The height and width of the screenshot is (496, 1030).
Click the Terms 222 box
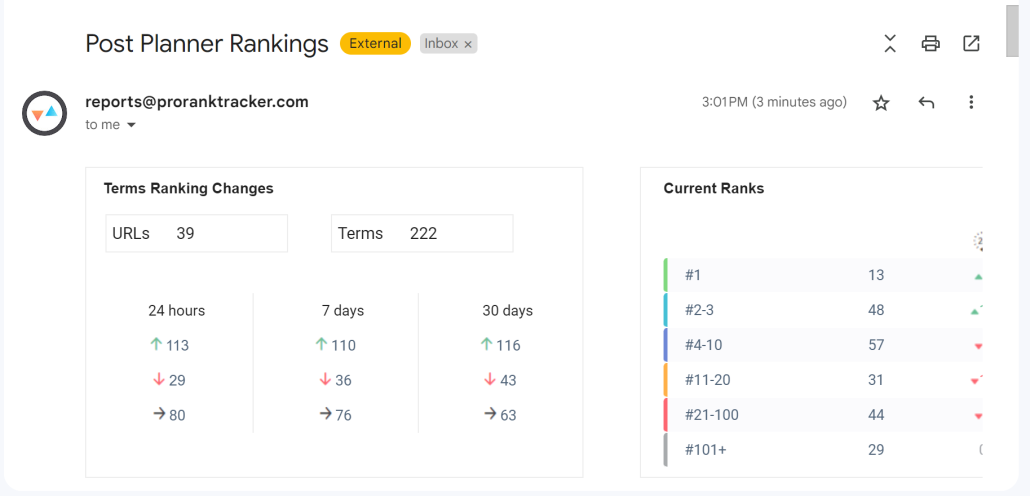[422, 233]
